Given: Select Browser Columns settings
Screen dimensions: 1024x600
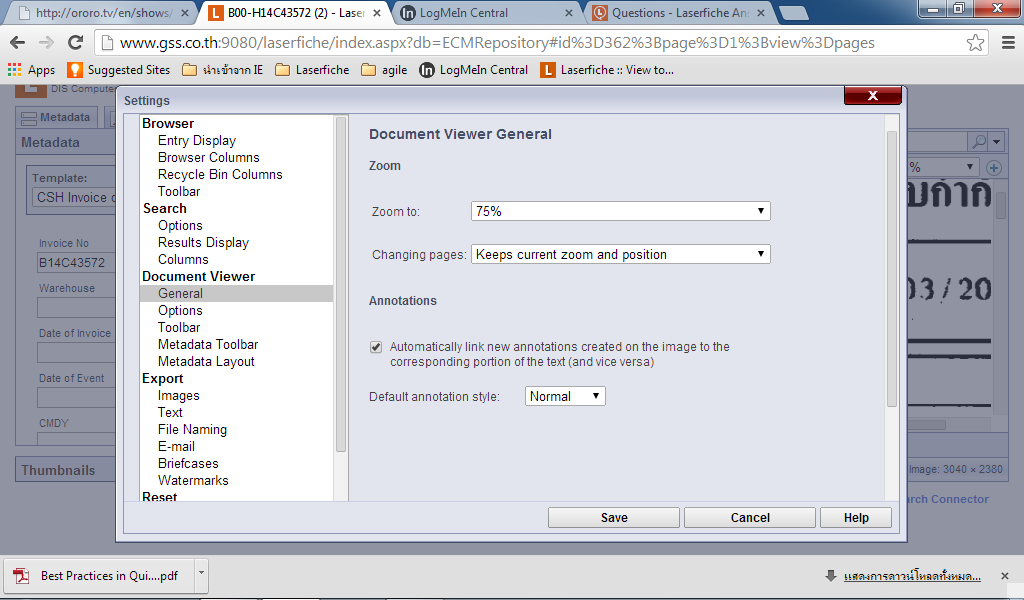Looking at the screenshot, I should click(208, 157).
